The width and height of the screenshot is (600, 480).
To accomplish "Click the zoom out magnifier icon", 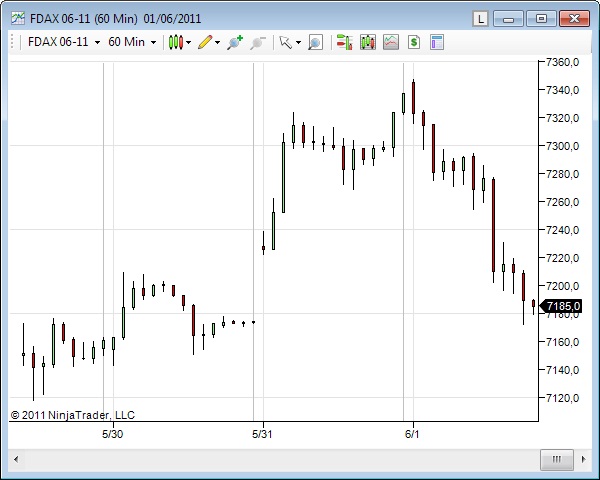I will (x=258, y=42).
